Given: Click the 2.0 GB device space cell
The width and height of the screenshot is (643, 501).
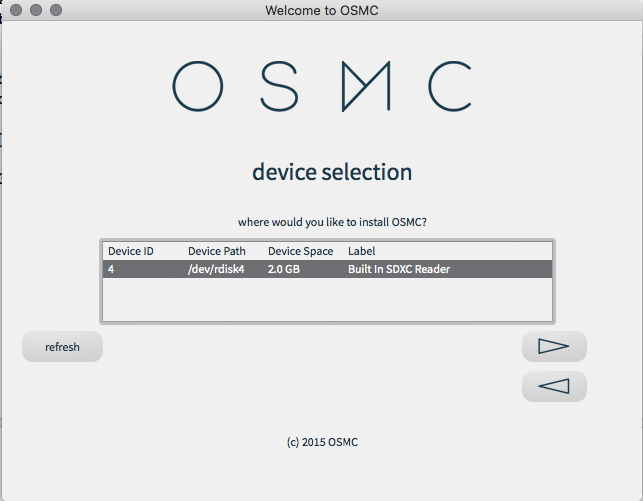Looking at the screenshot, I should pyautogui.click(x=283, y=269).
